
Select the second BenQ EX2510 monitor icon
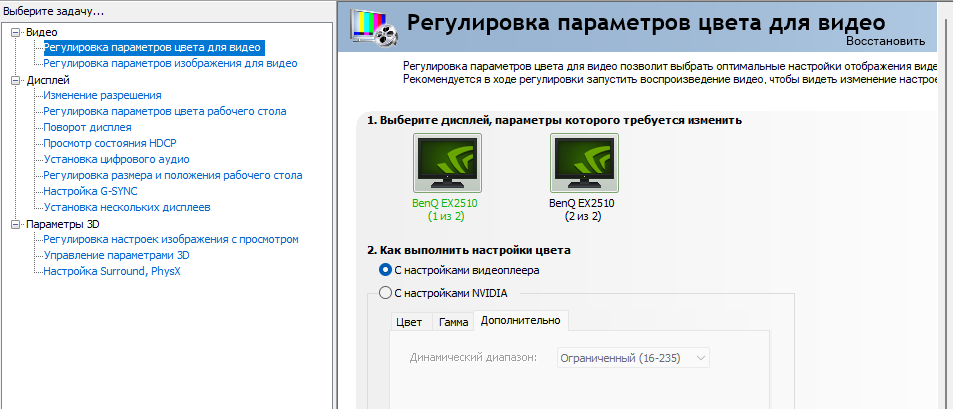[584, 163]
